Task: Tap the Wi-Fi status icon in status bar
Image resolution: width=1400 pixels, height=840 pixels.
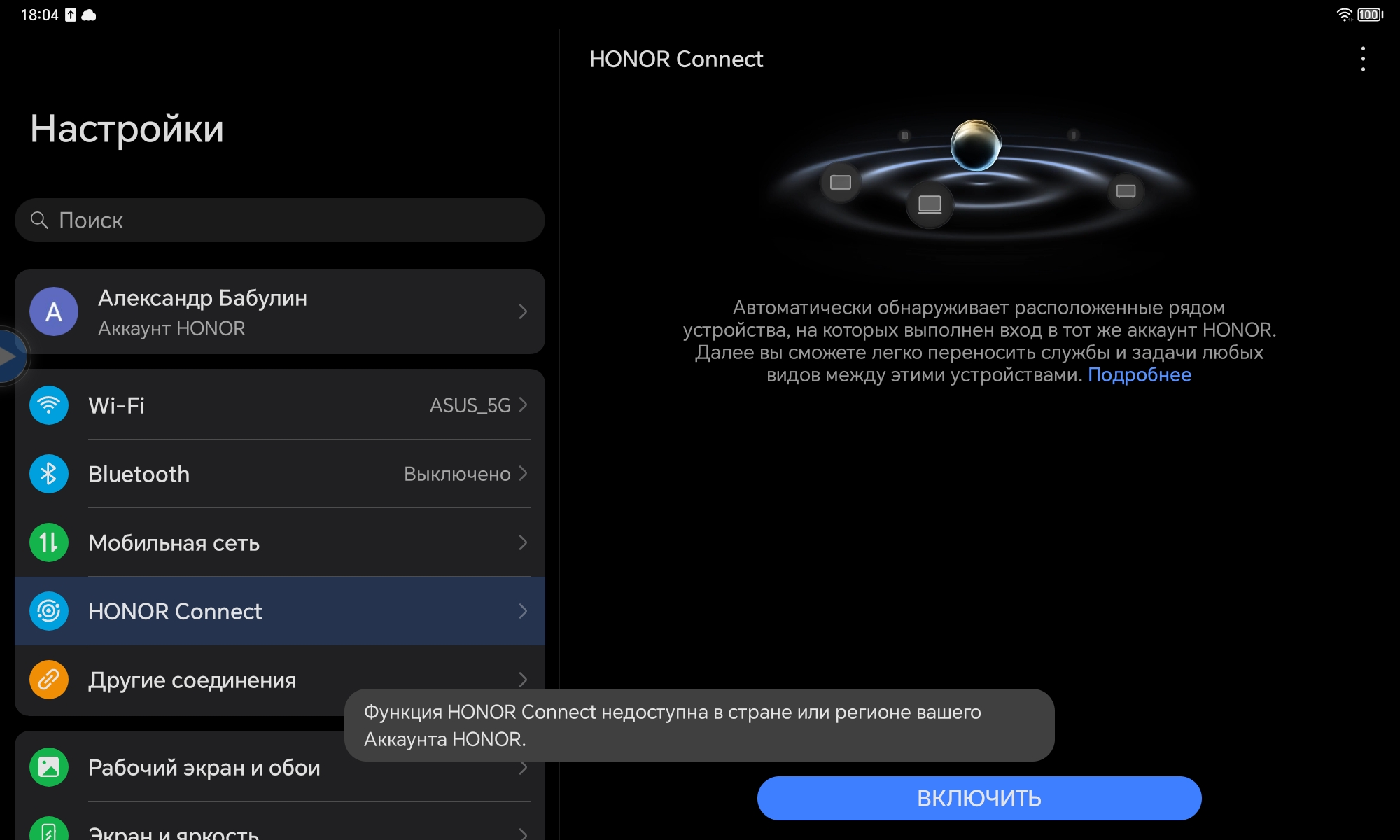Action: [1344, 15]
